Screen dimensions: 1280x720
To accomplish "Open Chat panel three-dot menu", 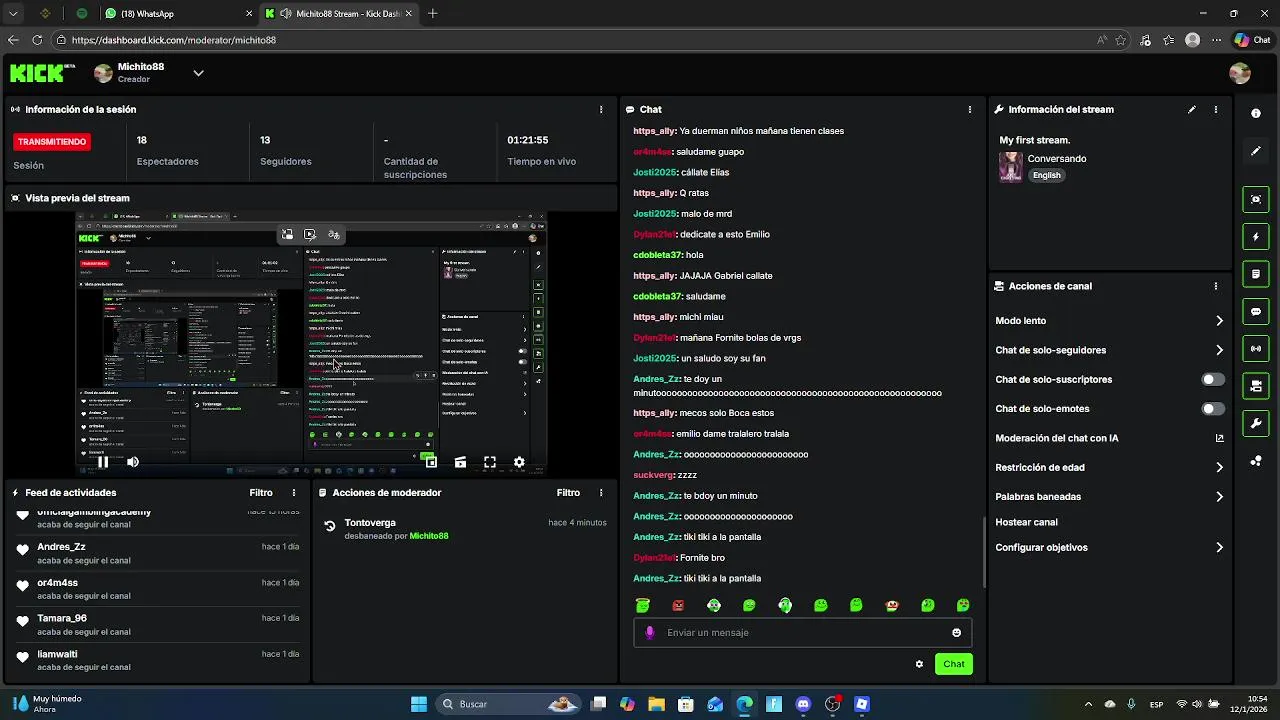I will click(x=970, y=110).
